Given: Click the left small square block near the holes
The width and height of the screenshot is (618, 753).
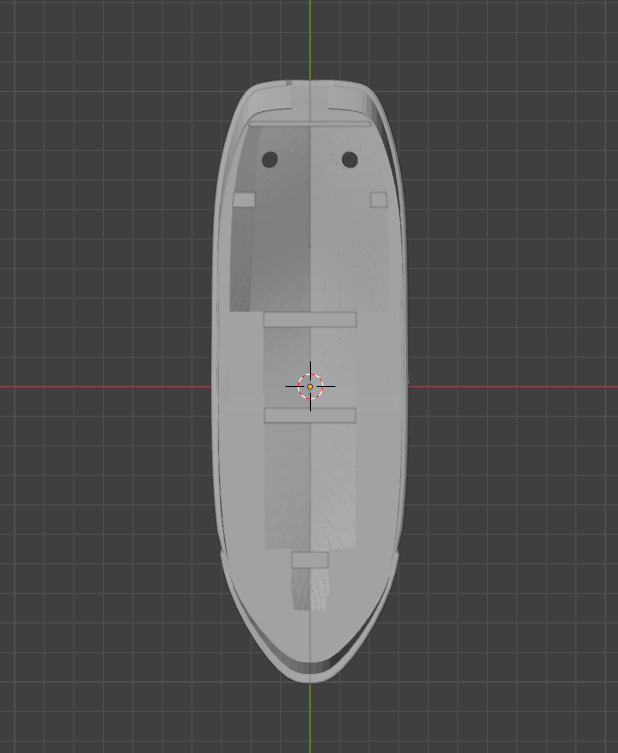Looking at the screenshot, I should tap(244, 200).
